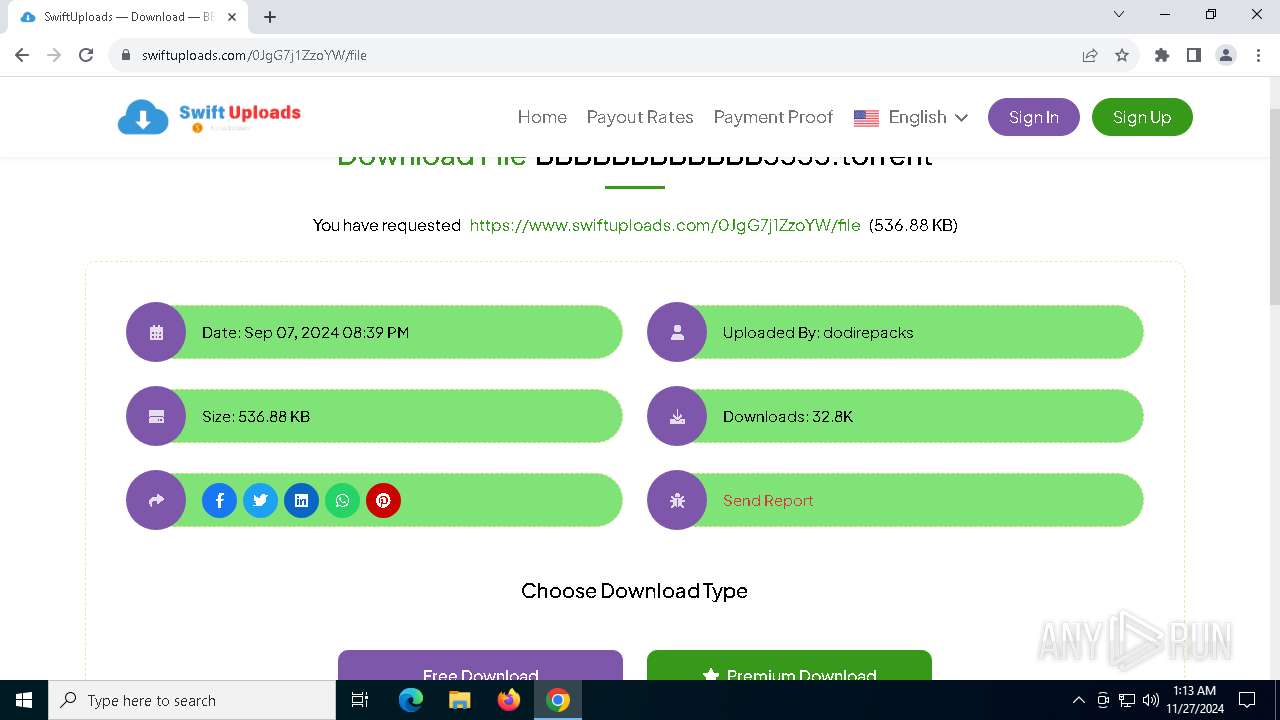Click the uploader user icon
Viewport: 1280px width, 720px height.
coord(677,332)
